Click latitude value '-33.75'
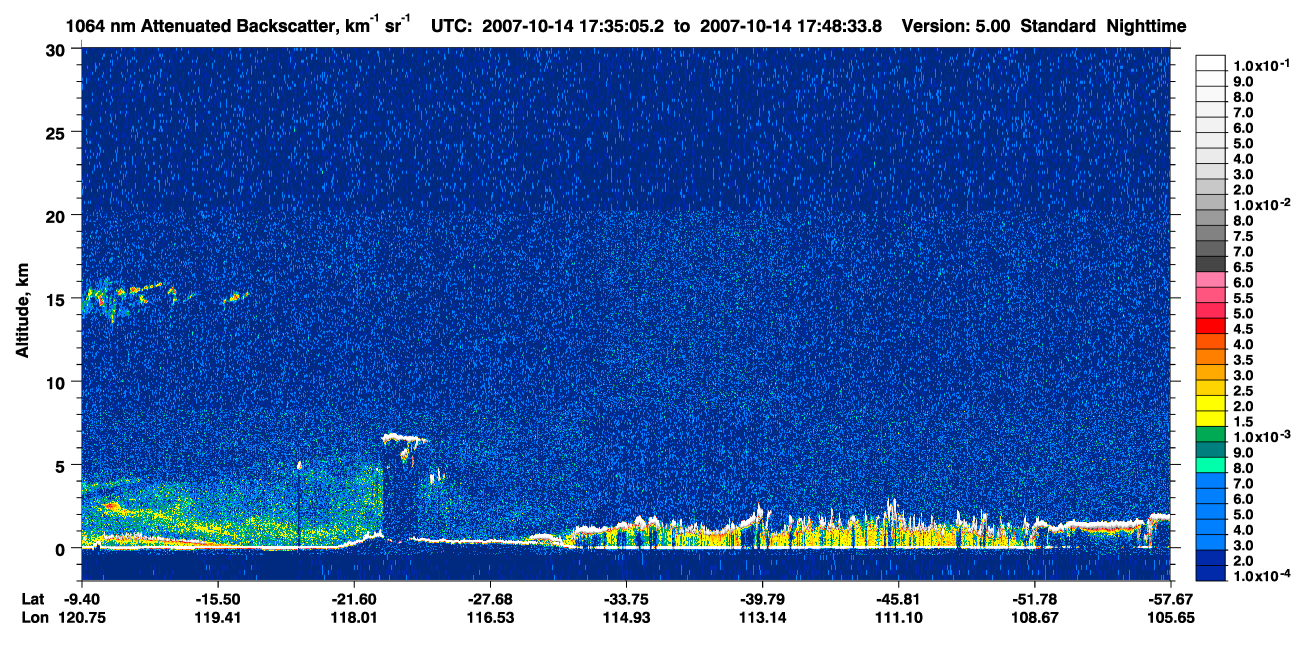Screen dimensions: 1300x667 coord(626,599)
